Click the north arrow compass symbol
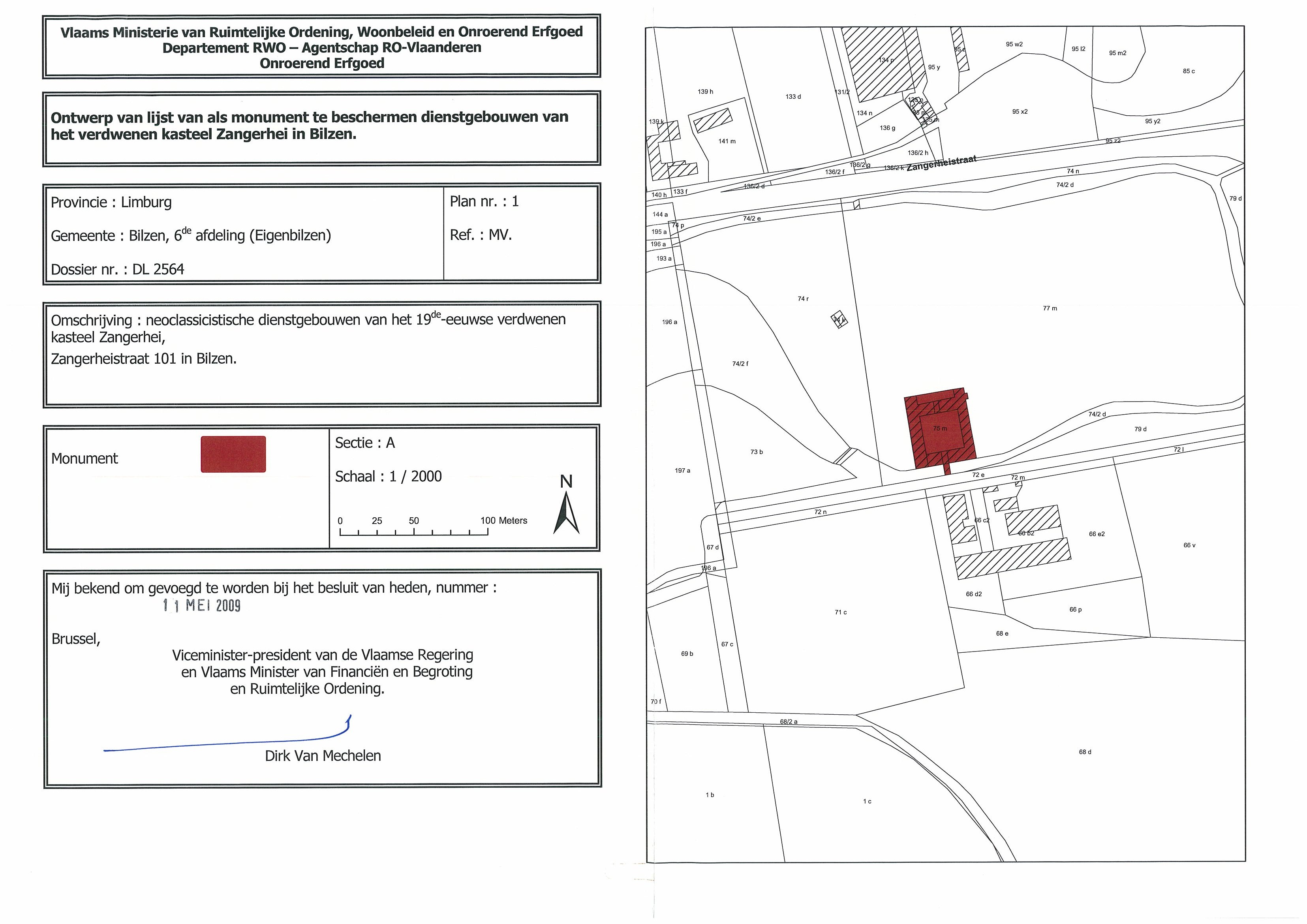The image size is (1307, 924). click(566, 512)
